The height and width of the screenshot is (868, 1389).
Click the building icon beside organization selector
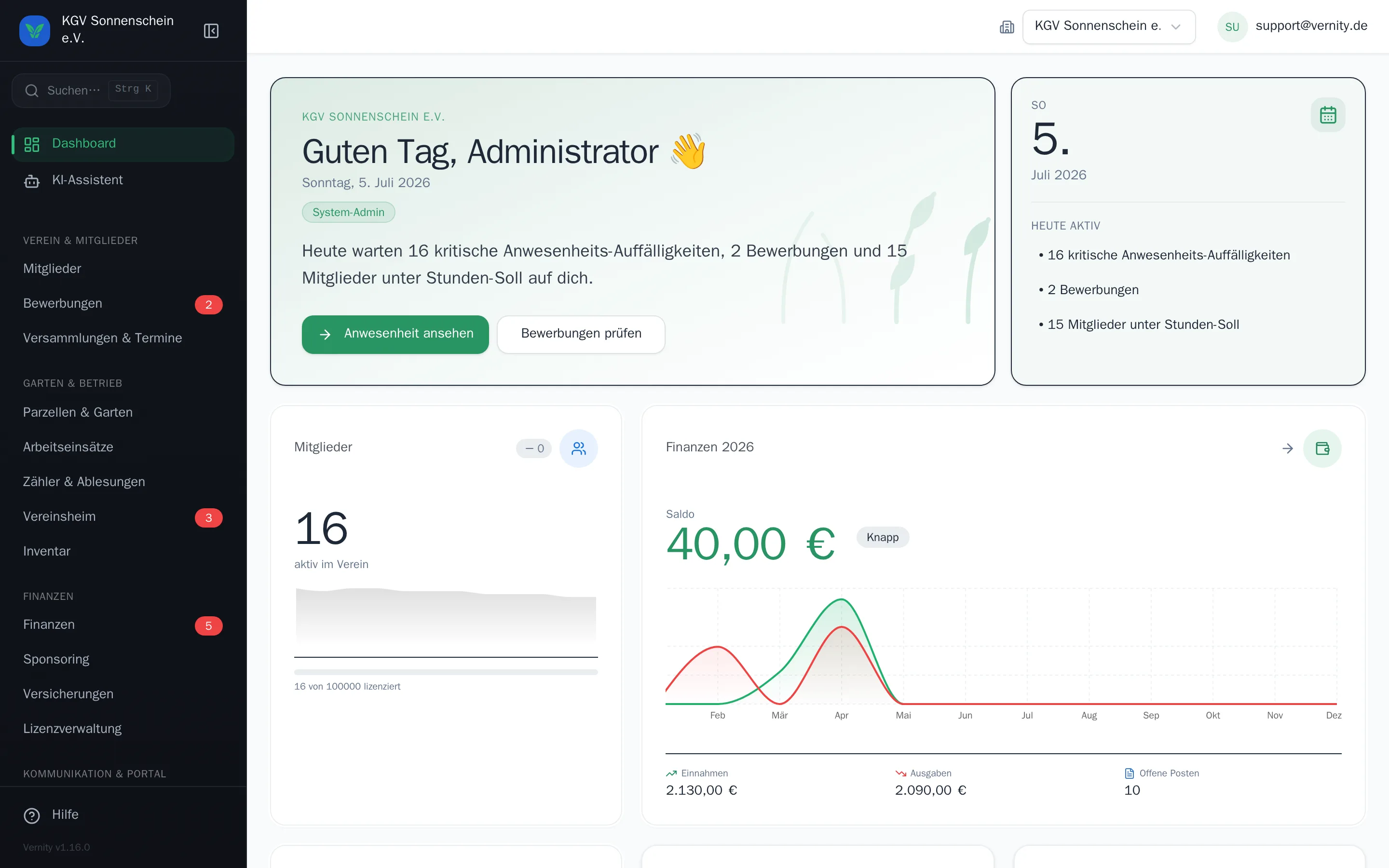click(1007, 27)
